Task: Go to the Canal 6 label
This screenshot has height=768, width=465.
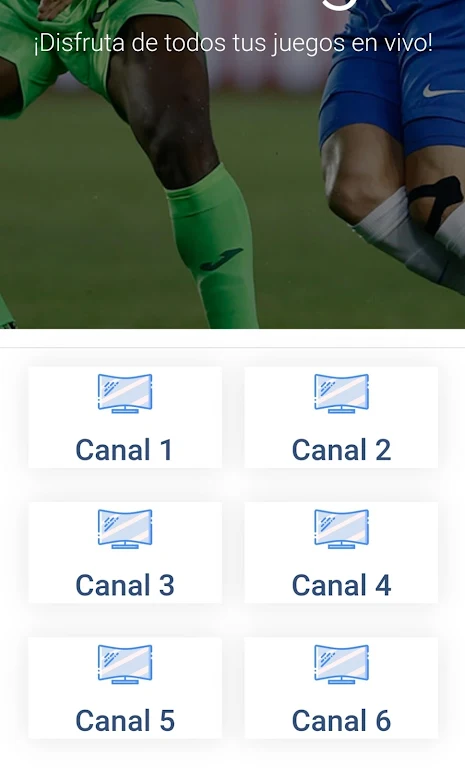Action: (x=342, y=720)
